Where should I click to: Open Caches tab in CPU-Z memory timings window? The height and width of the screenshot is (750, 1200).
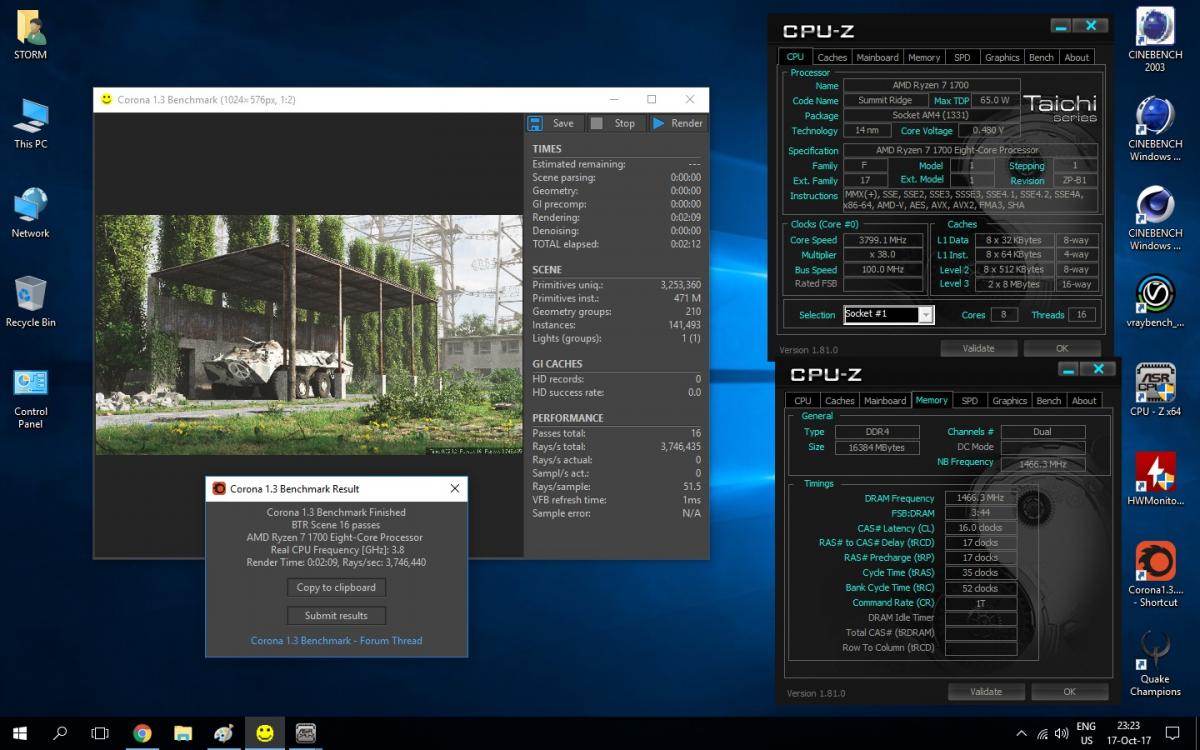point(840,400)
